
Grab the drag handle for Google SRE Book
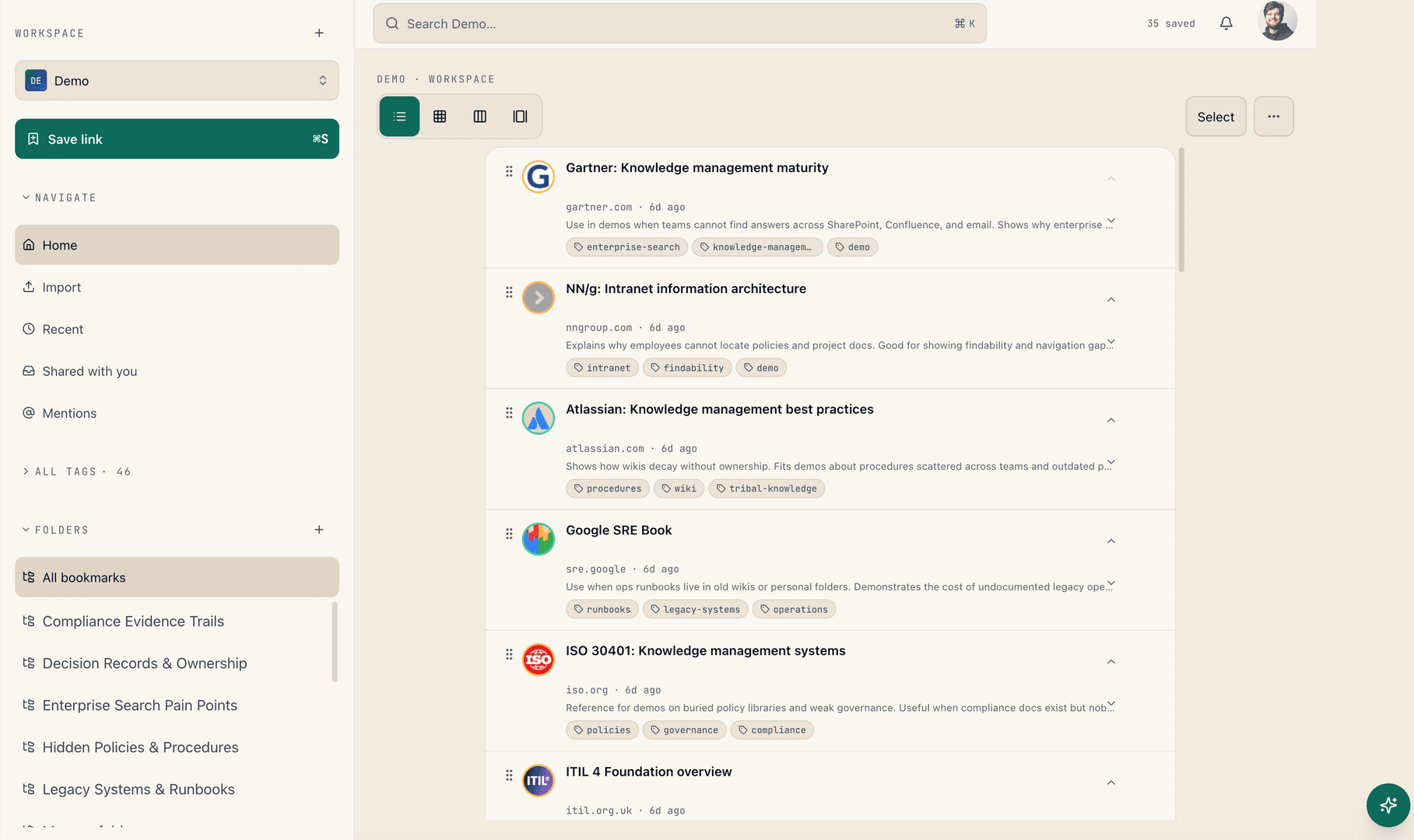click(509, 534)
